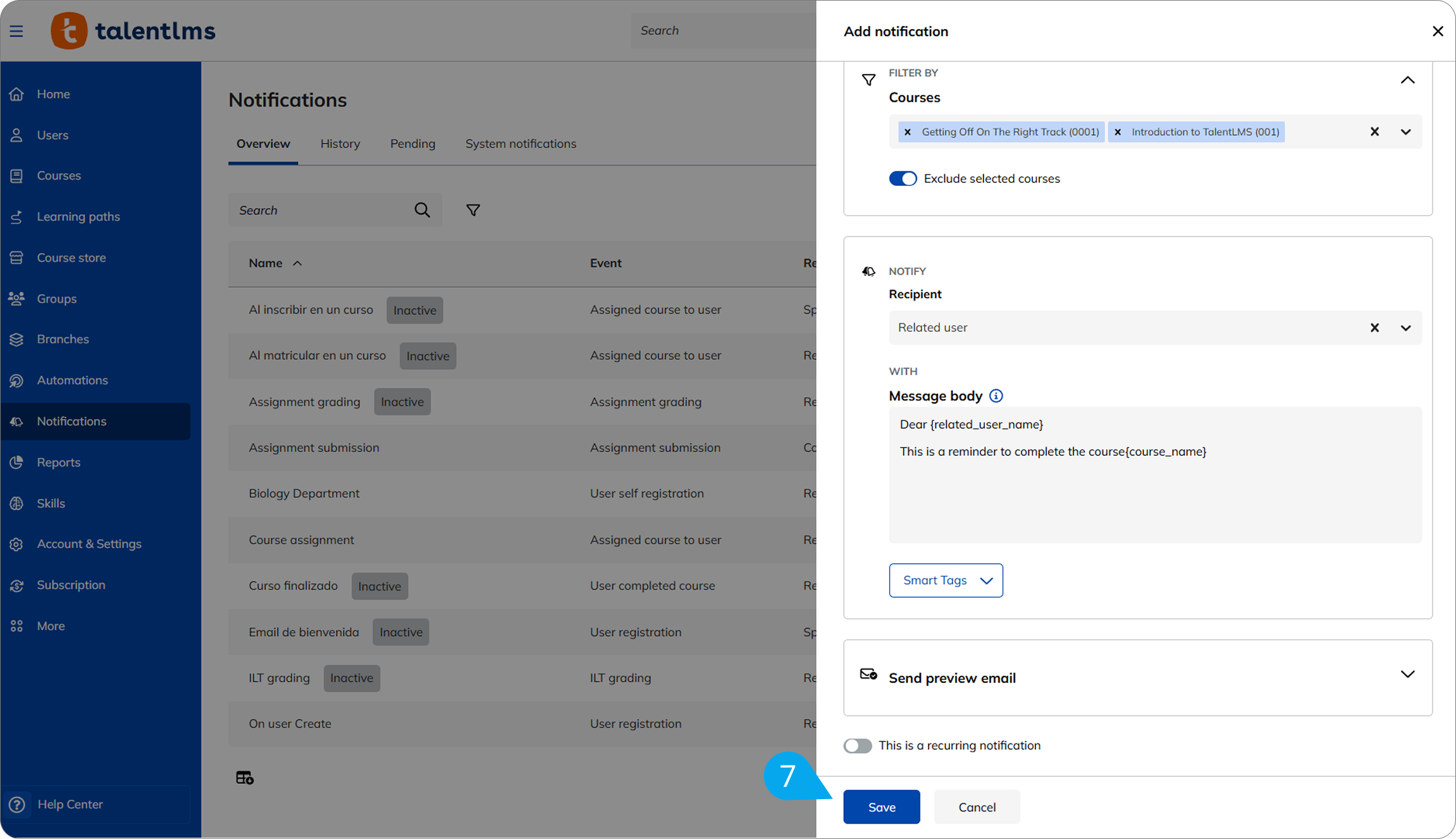Click the Help Center question icon

tap(17, 804)
